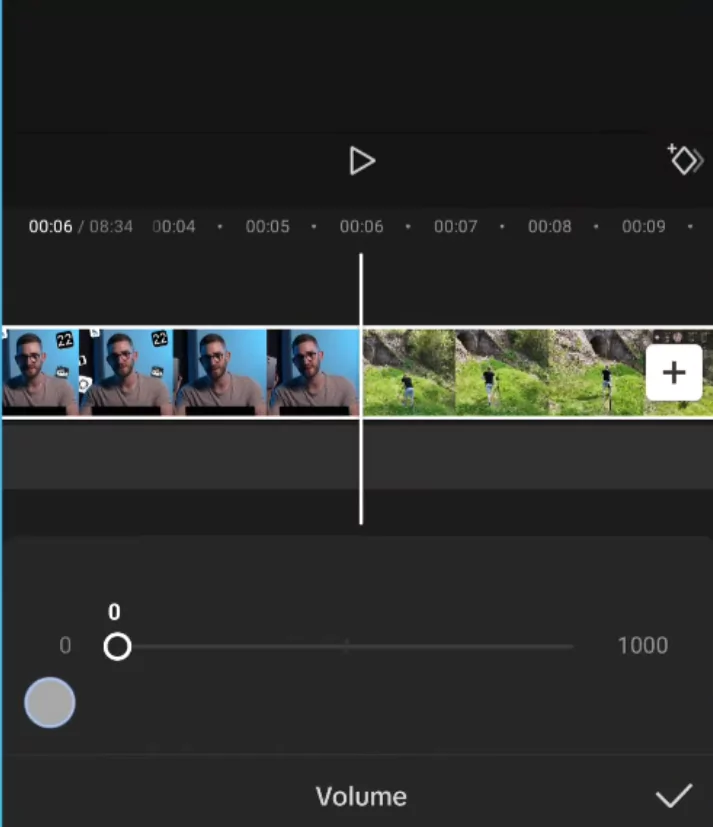Viewport: 713px width, 827px height.
Task: Click the current time 00:06 readout
Action: click(x=51, y=226)
